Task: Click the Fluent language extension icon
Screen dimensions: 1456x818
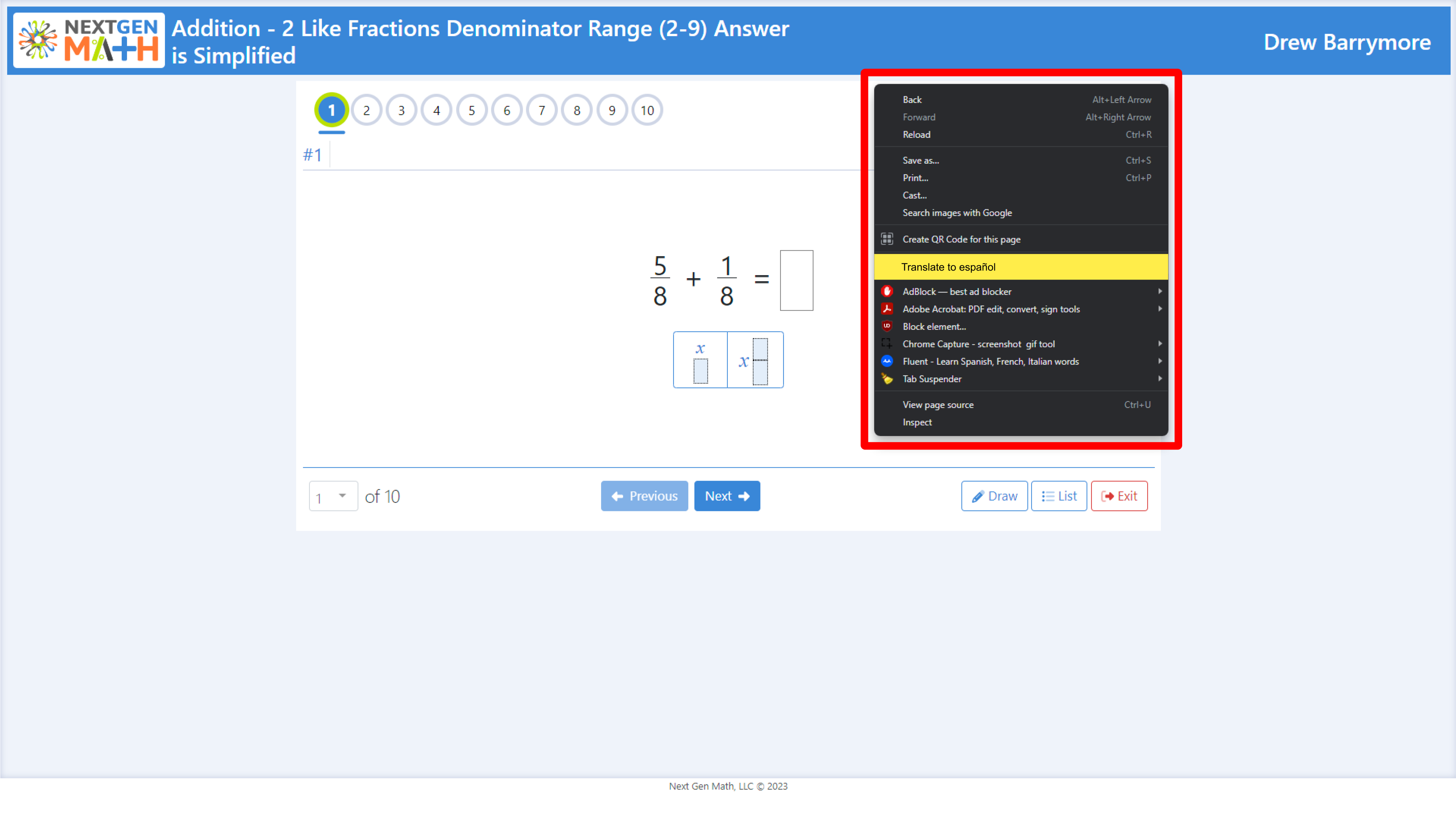Action: (x=887, y=361)
